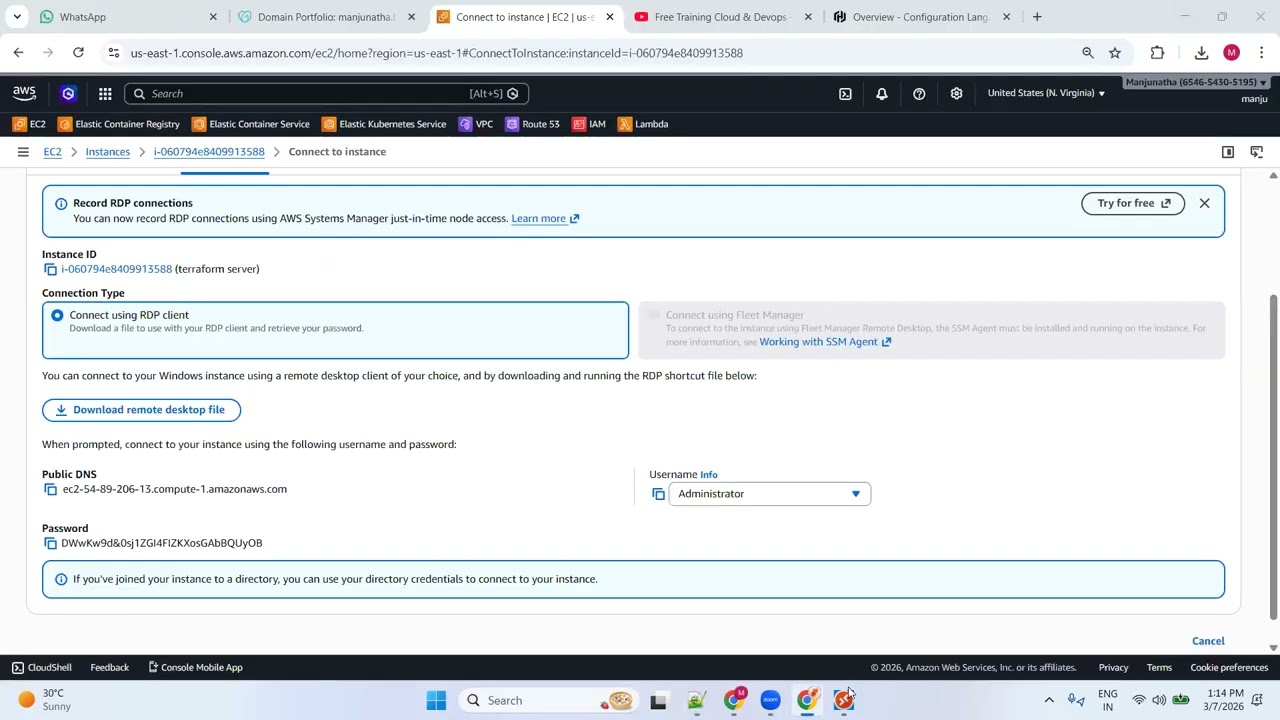Open Elastic Container Registry shortcut
This screenshot has width=1280, height=720.
(x=119, y=124)
